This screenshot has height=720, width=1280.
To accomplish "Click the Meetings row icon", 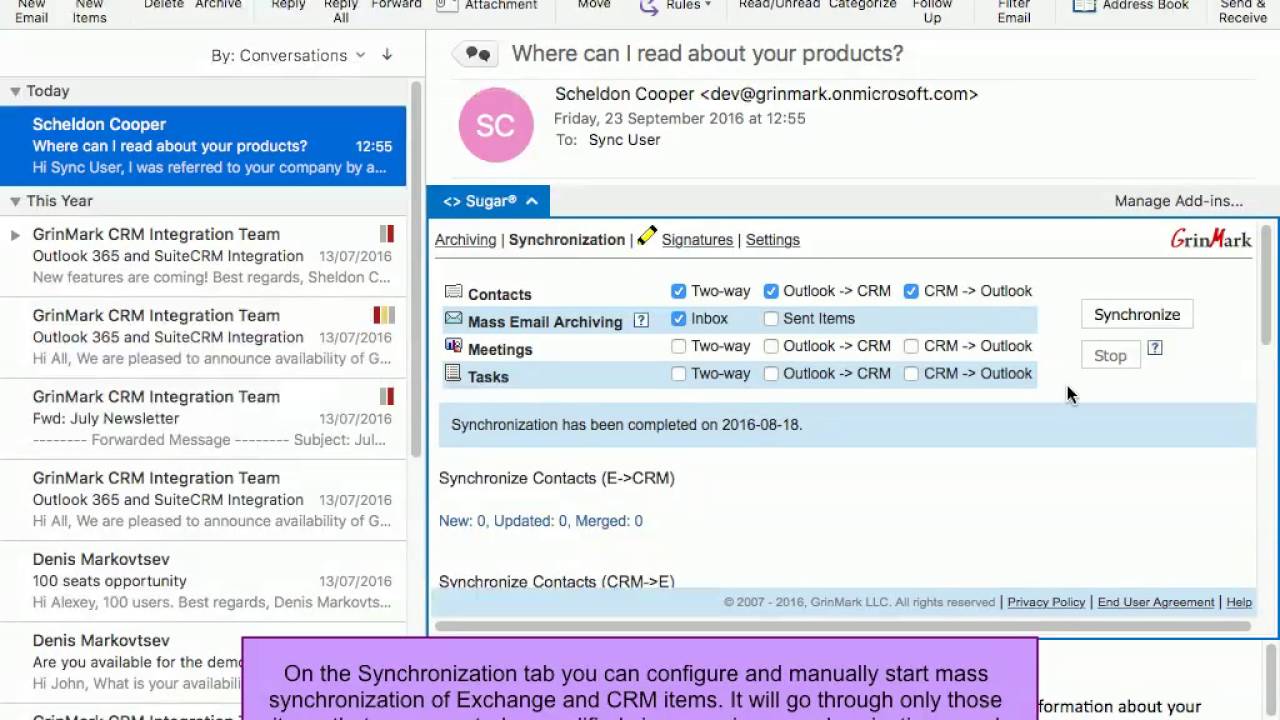I will pos(453,346).
